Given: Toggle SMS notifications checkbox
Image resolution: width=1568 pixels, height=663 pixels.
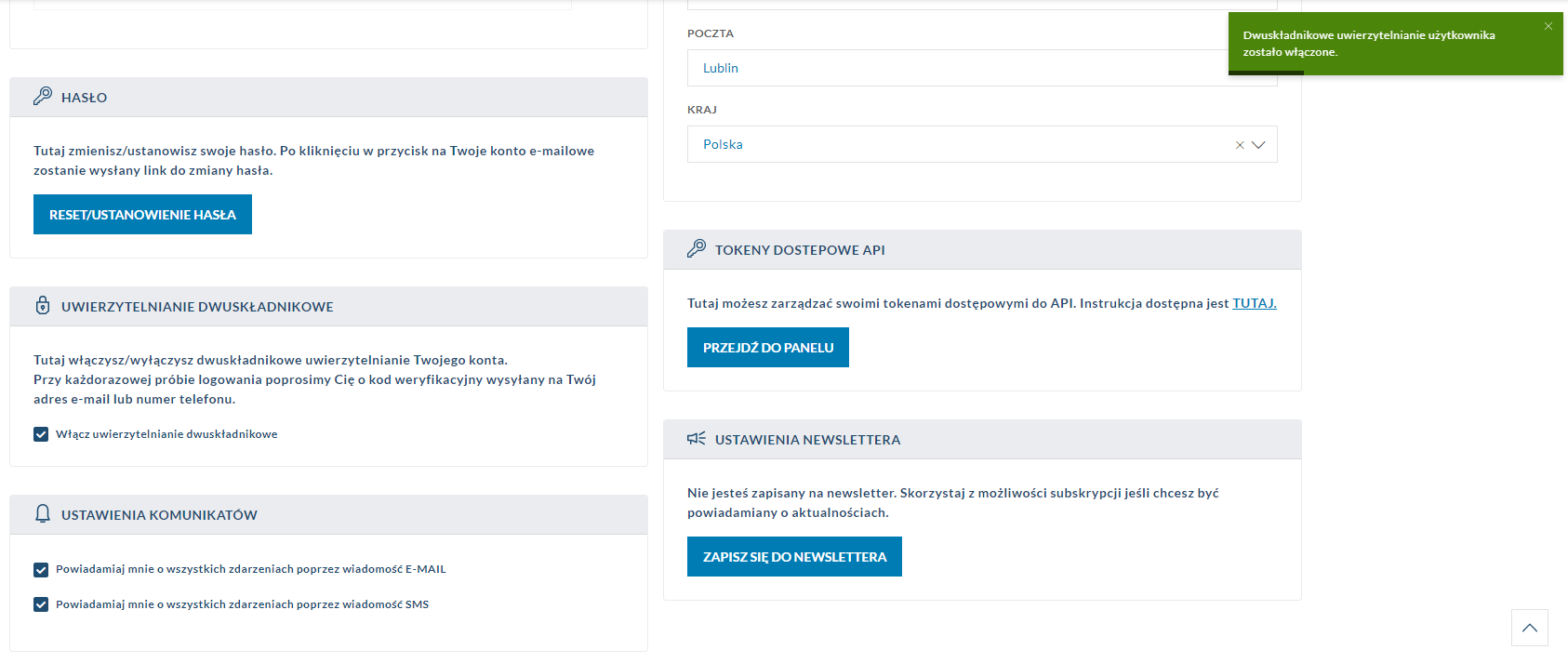Looking at the screenshot, I should click(41, 605).
